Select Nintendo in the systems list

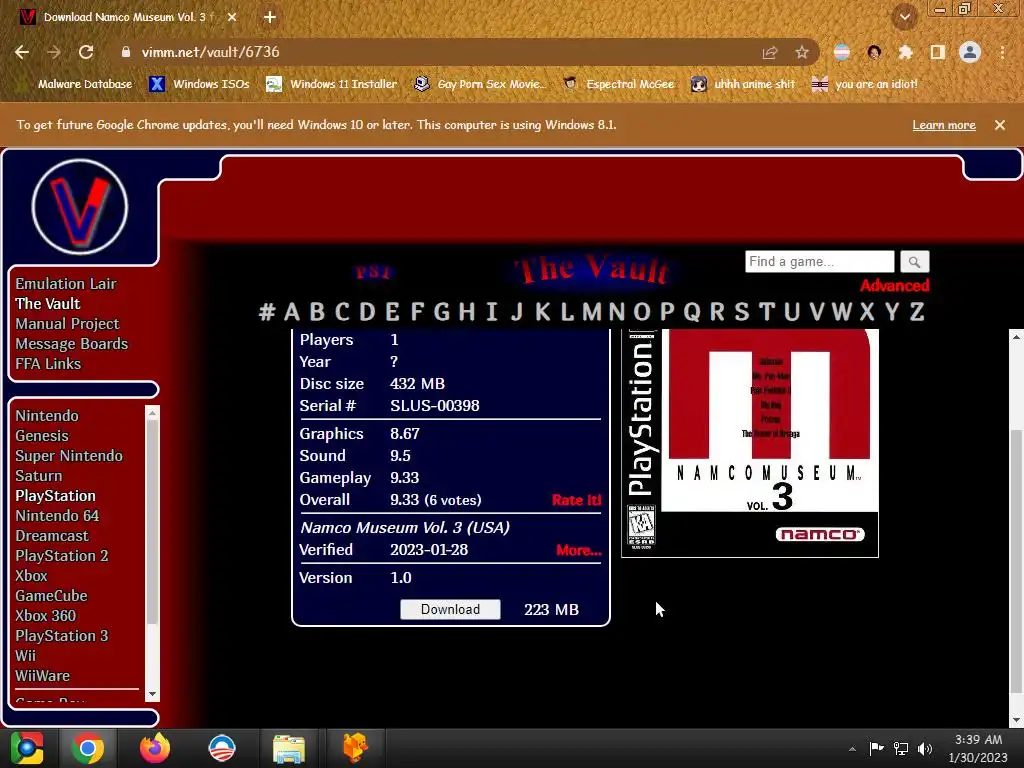point(47,416)
